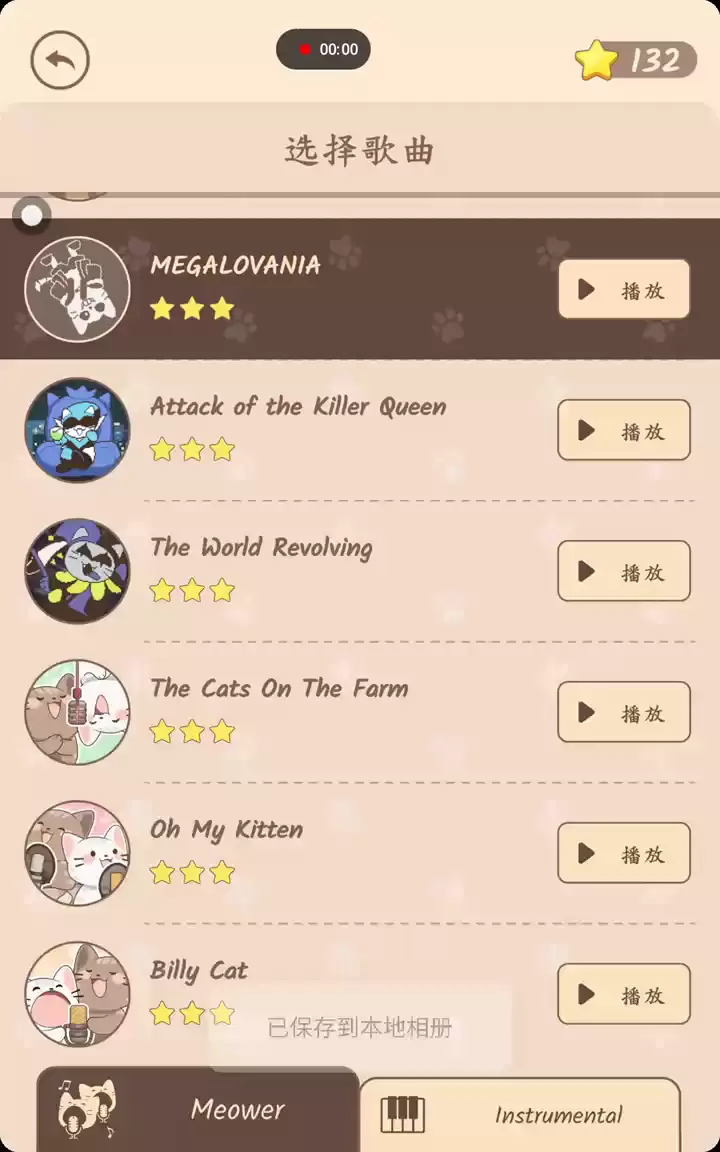Switch to the Instrumental tab
Image resolution: width=720 pixels, height=1152 pixels.
click(519, 1115)
